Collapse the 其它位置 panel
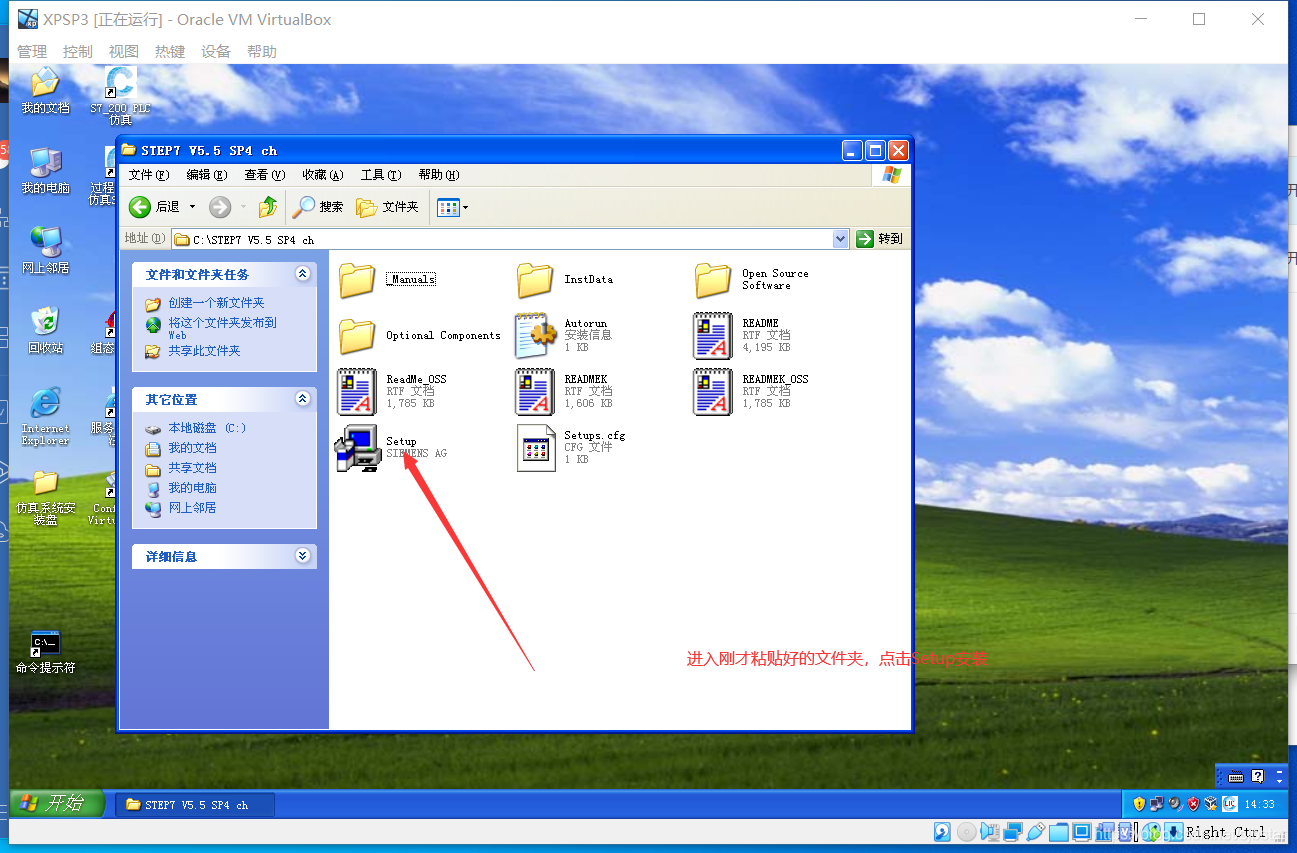 point(303,399)
